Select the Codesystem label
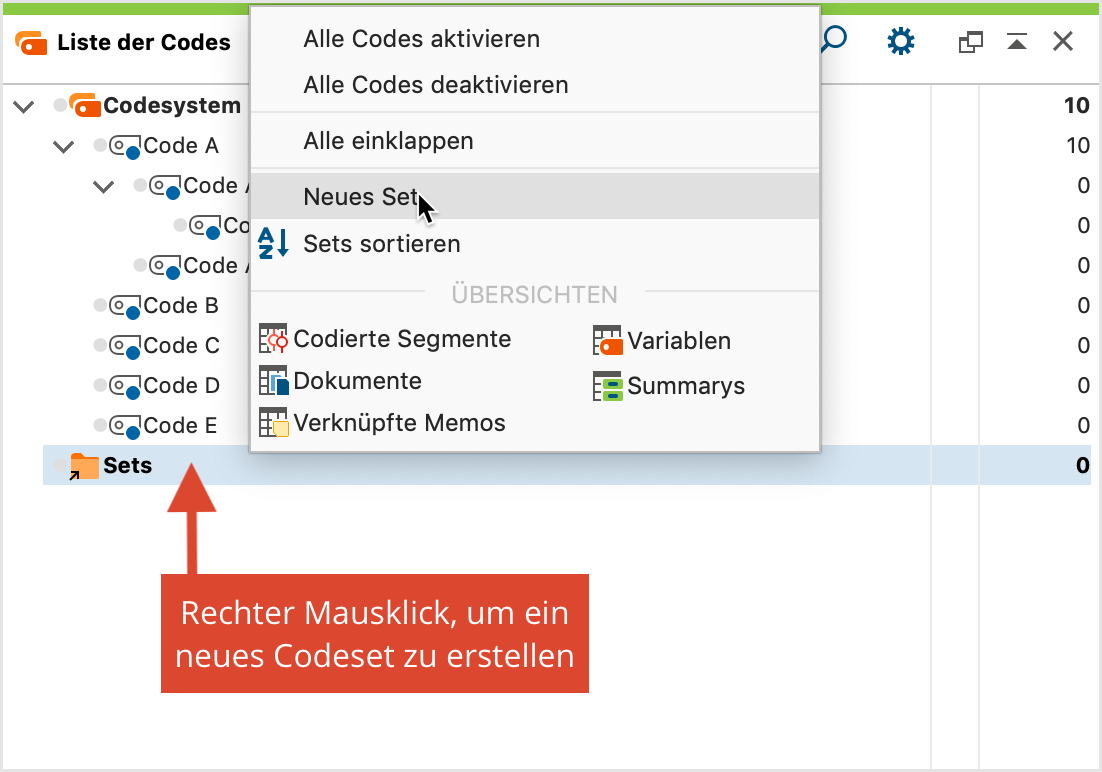The image size is (1102, 772). 172,105
